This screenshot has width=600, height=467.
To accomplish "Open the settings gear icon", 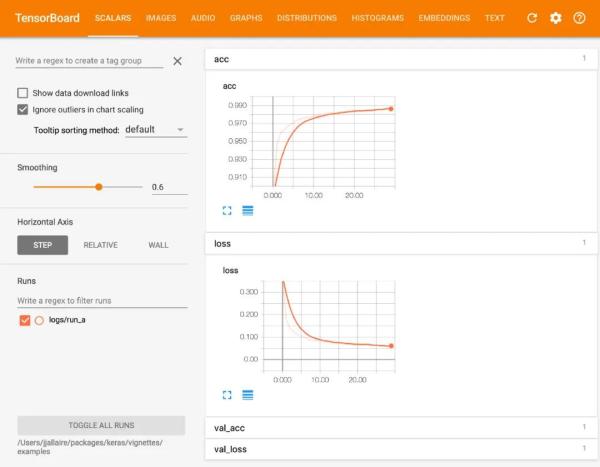I will click(556, 18).
